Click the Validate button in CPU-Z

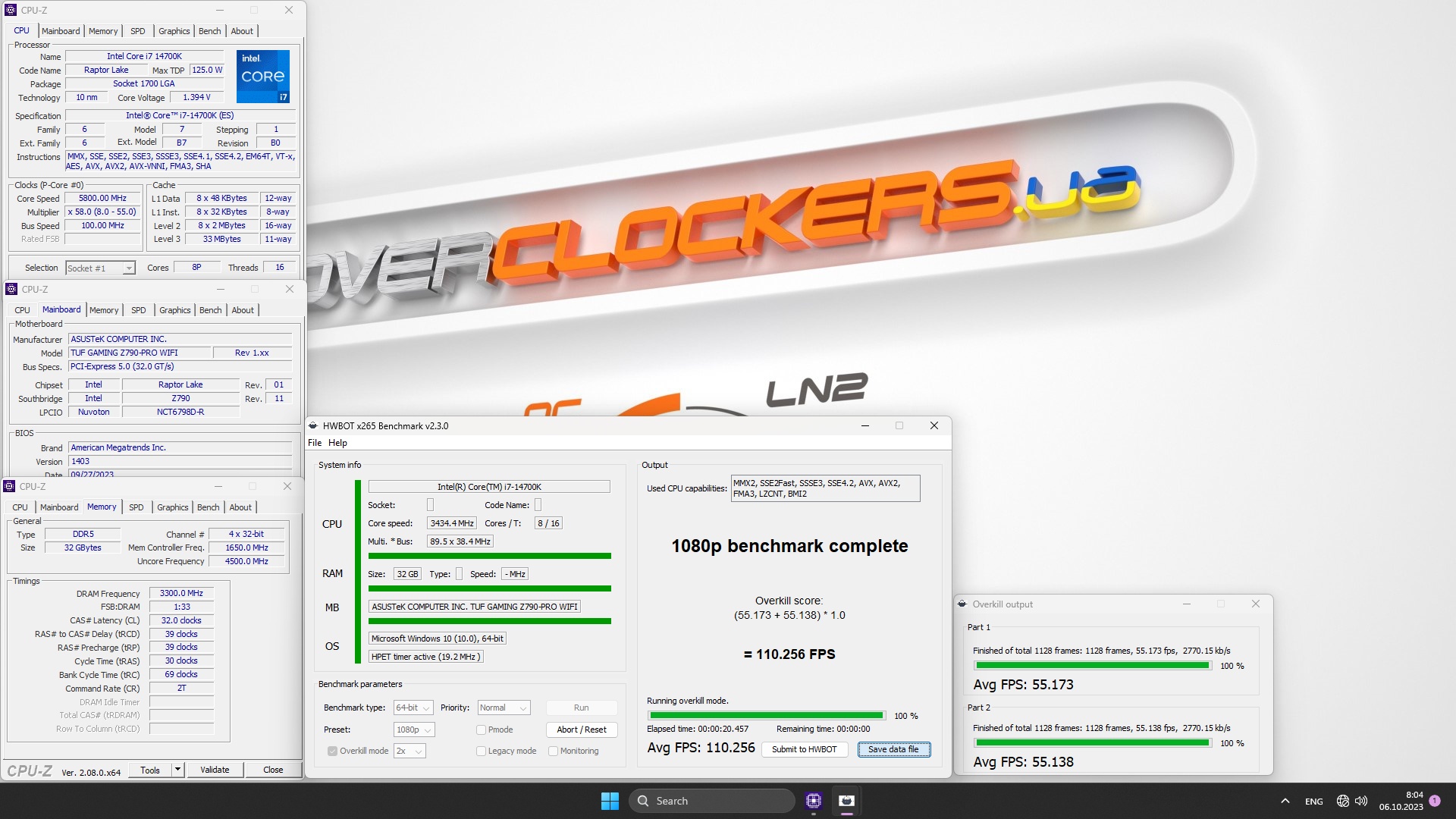pos(215,770)
